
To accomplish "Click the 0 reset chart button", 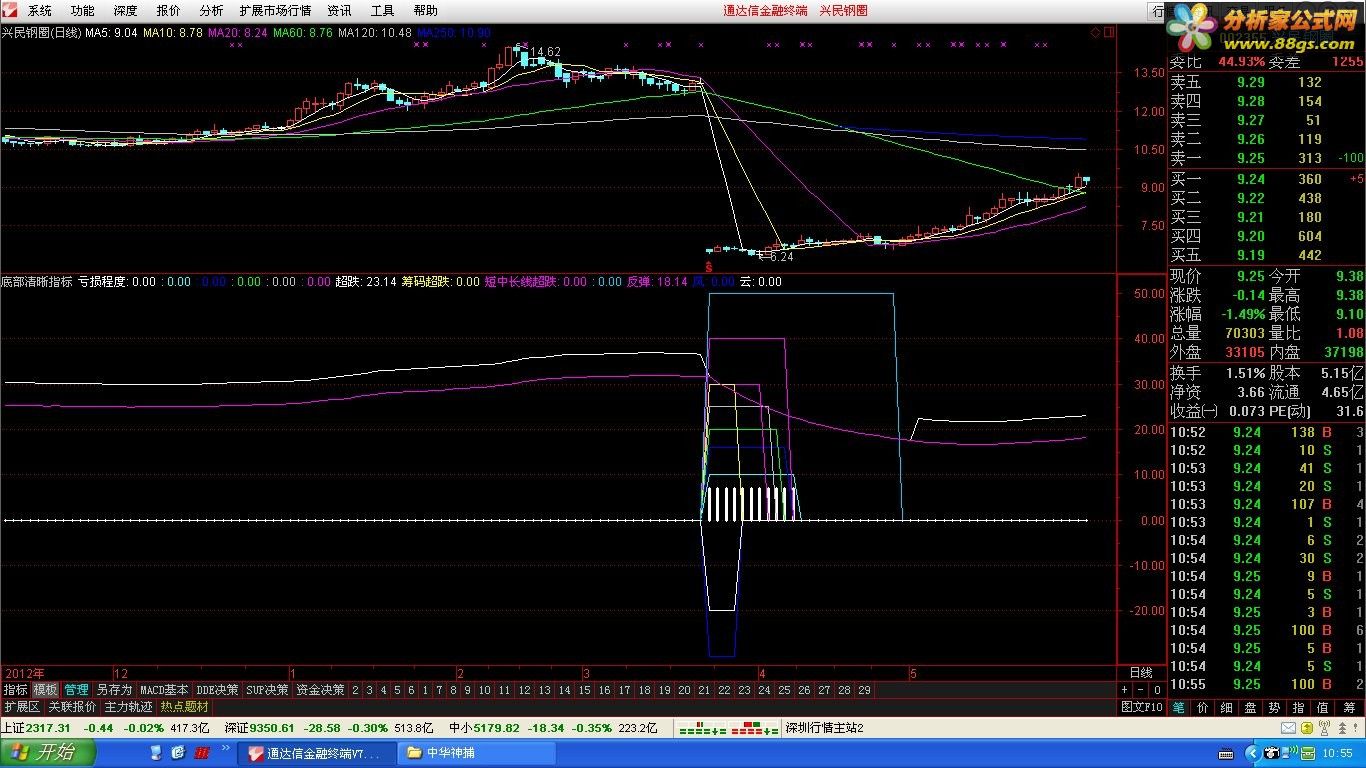I will pos(1157,690).
